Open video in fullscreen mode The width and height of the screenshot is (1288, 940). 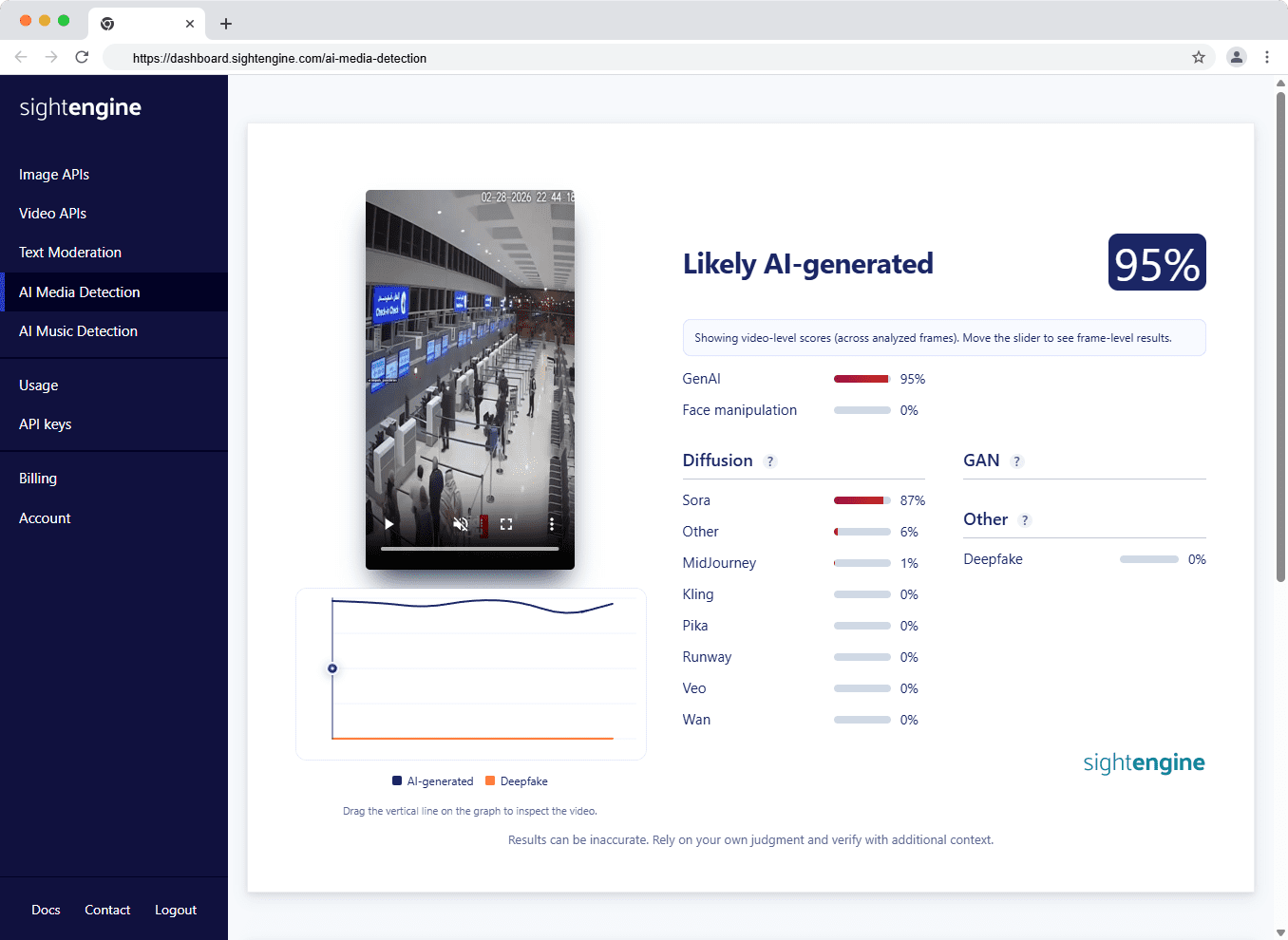pyautogui.click(x=506, y=524)
